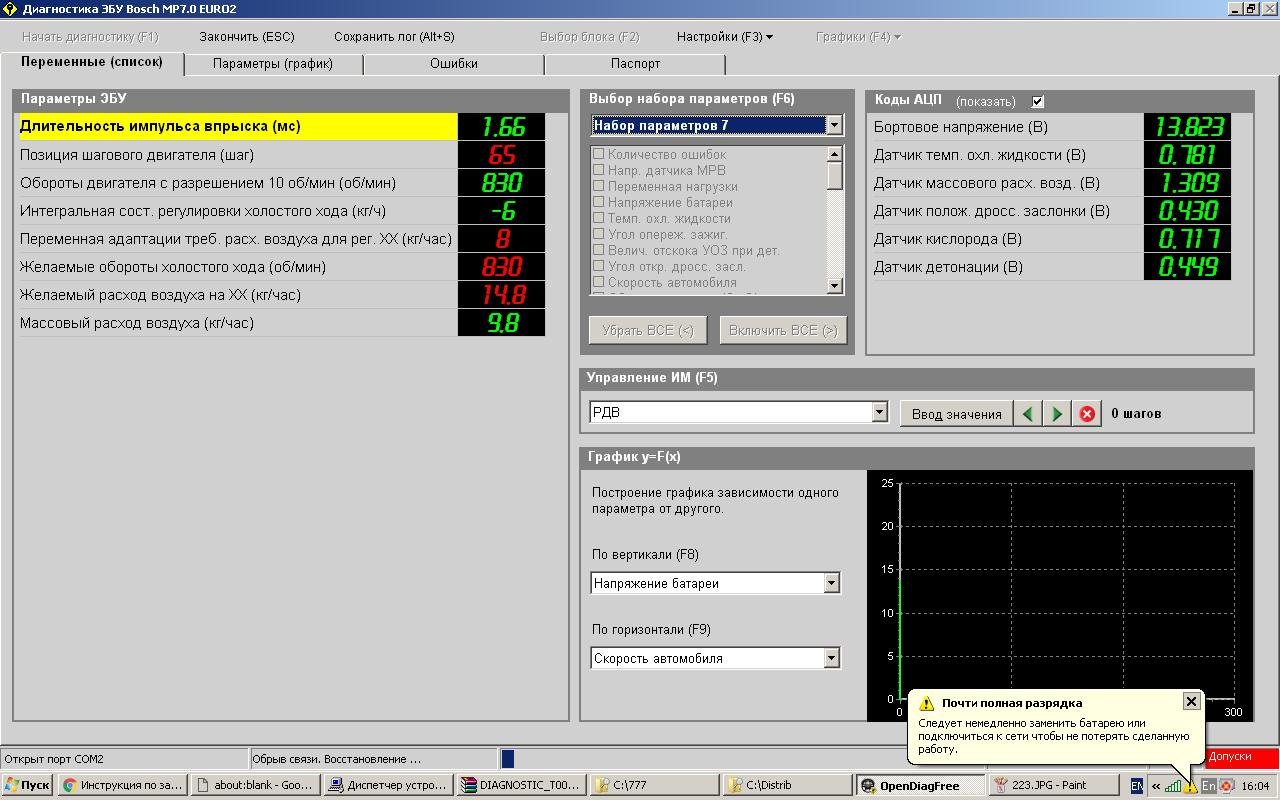This screenshot has height=800, width=1280.
Task: Open vertical axis Напряжение батареи dropdown
Action: coord(831,583)
